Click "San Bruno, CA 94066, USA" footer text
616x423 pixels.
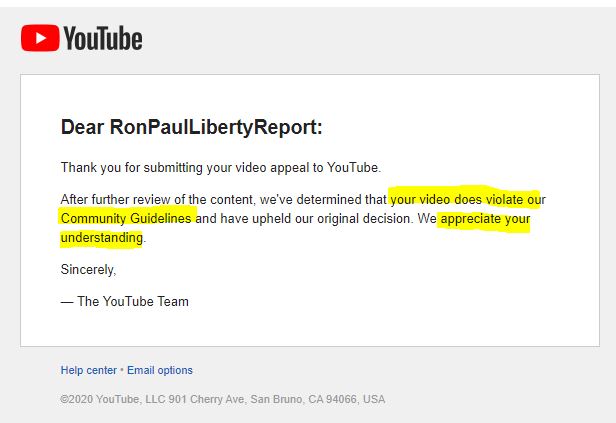pyautogui.click(x=317, y=399)
